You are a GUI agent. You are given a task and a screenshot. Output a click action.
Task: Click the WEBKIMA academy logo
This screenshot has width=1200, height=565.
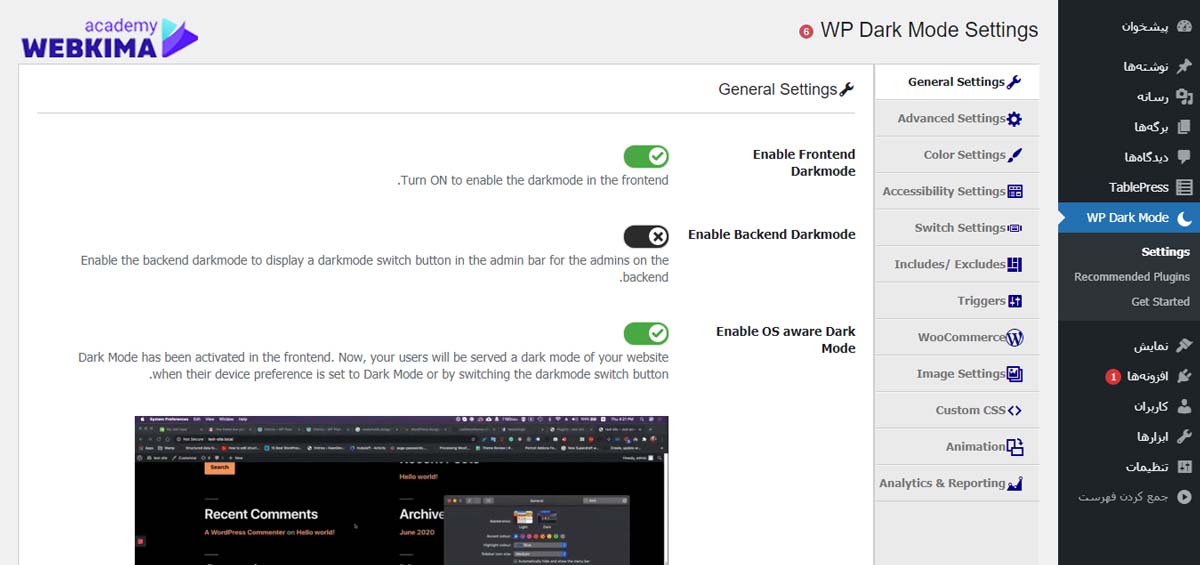click(x=109, y=38)
